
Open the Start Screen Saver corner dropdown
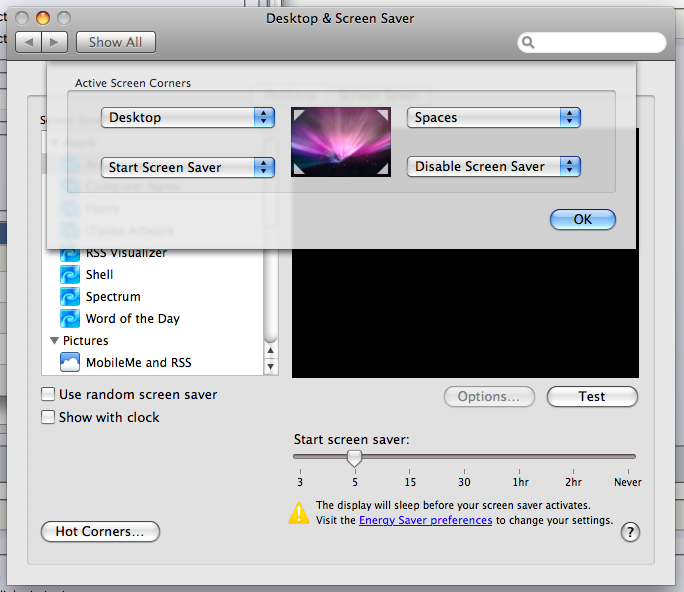[188, 168]
